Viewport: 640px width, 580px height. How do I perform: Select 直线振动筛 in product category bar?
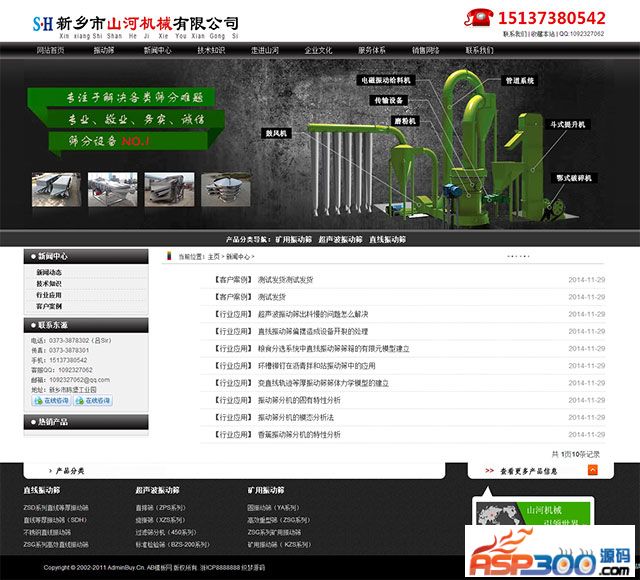[x=387, y=240]
